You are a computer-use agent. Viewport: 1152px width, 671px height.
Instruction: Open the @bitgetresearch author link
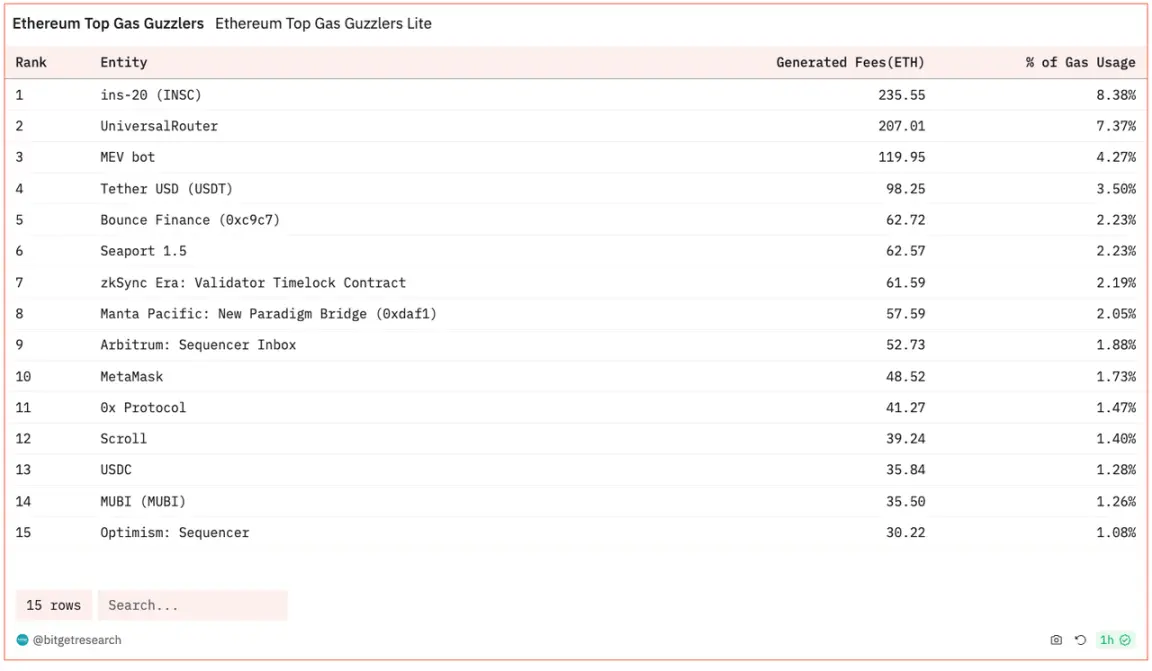[x=77, y=640]
